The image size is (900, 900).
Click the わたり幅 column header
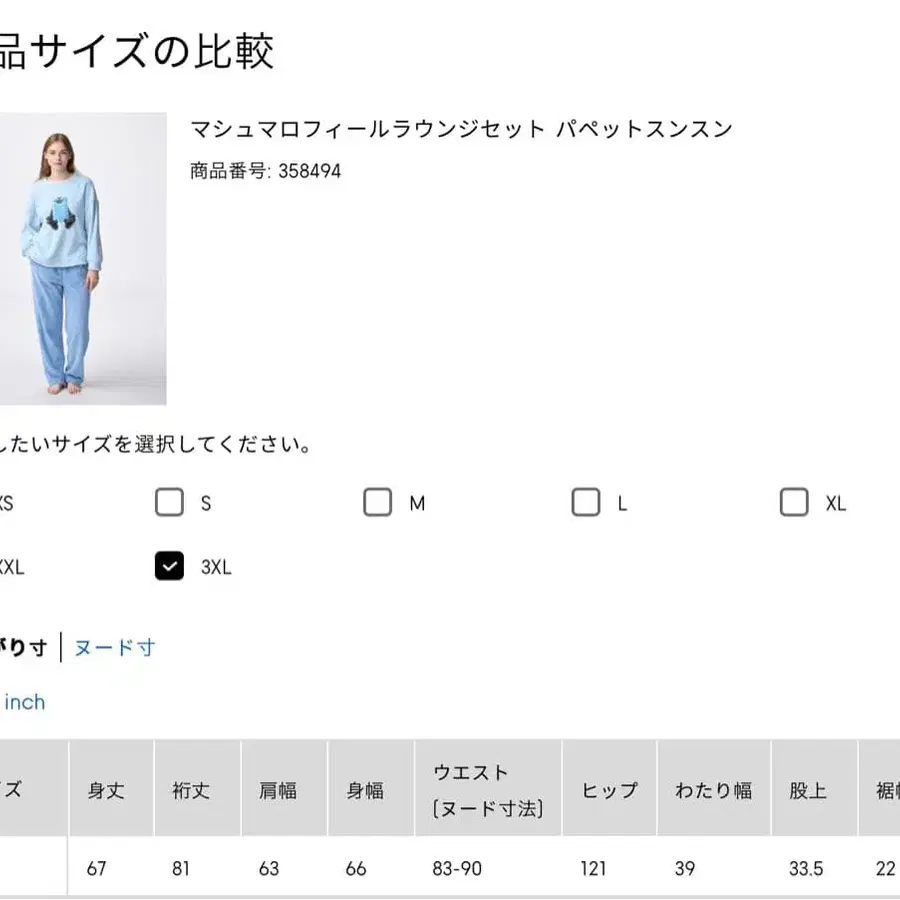(x=713, y=789)
